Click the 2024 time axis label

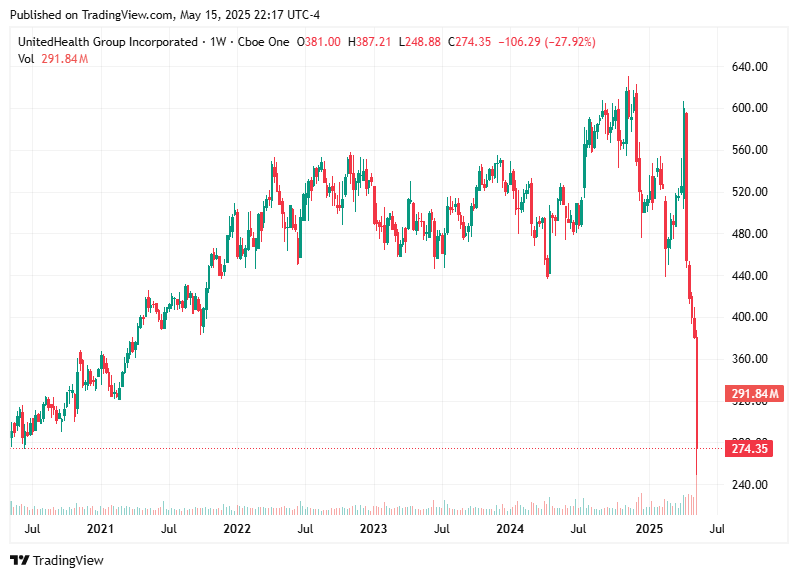coord(510,529)
